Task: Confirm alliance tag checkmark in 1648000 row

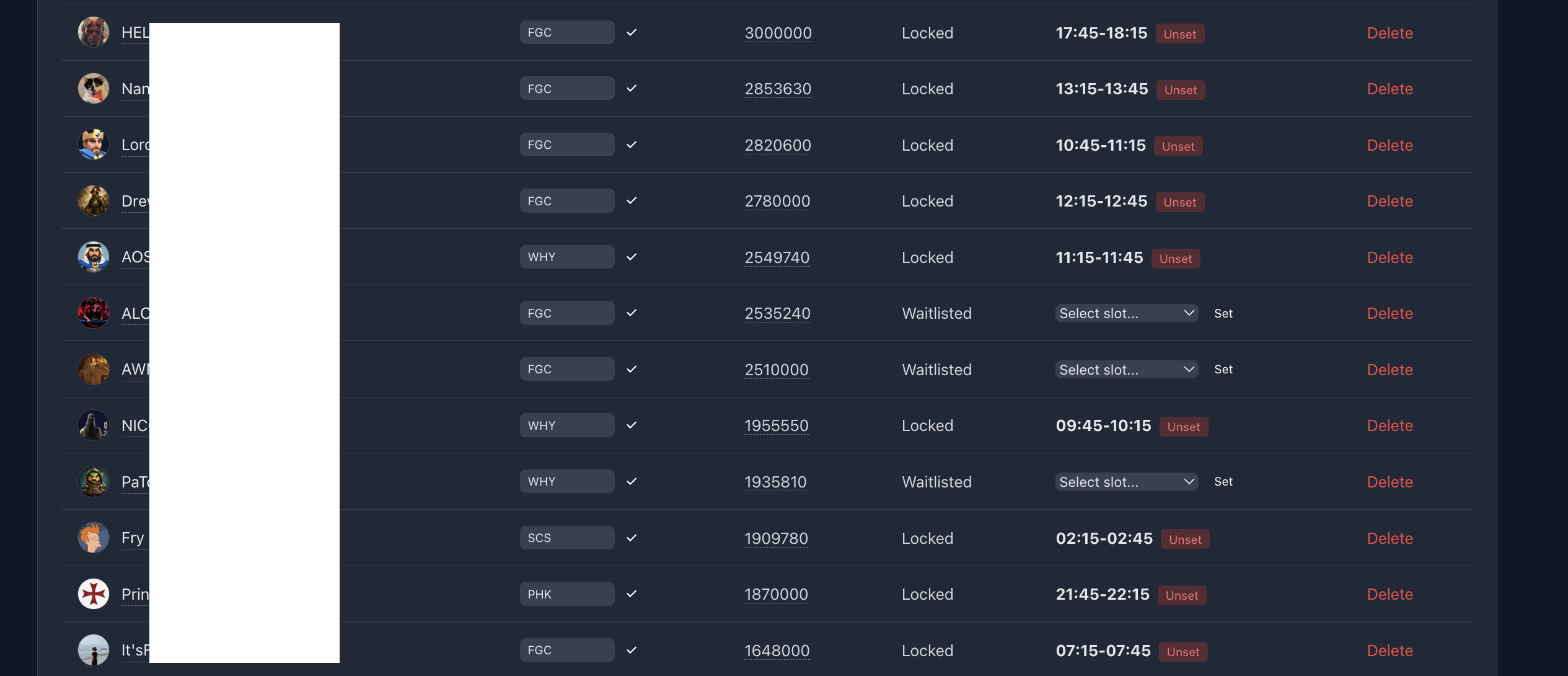Action: pyautogui.click(x=632, y=650)
